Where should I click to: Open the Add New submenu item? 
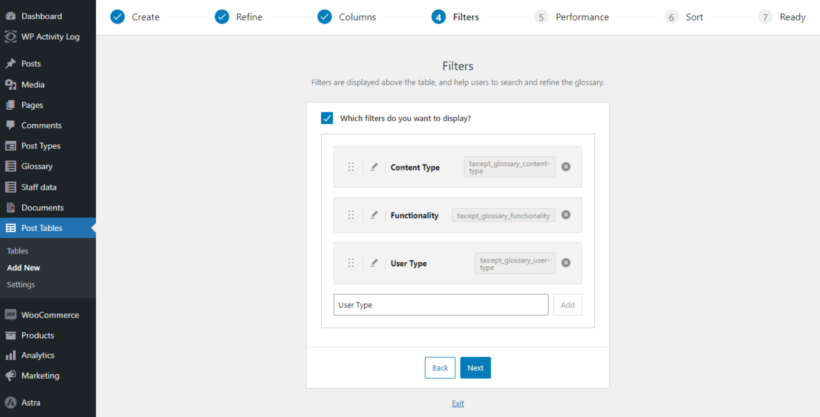tap(24, 268)
